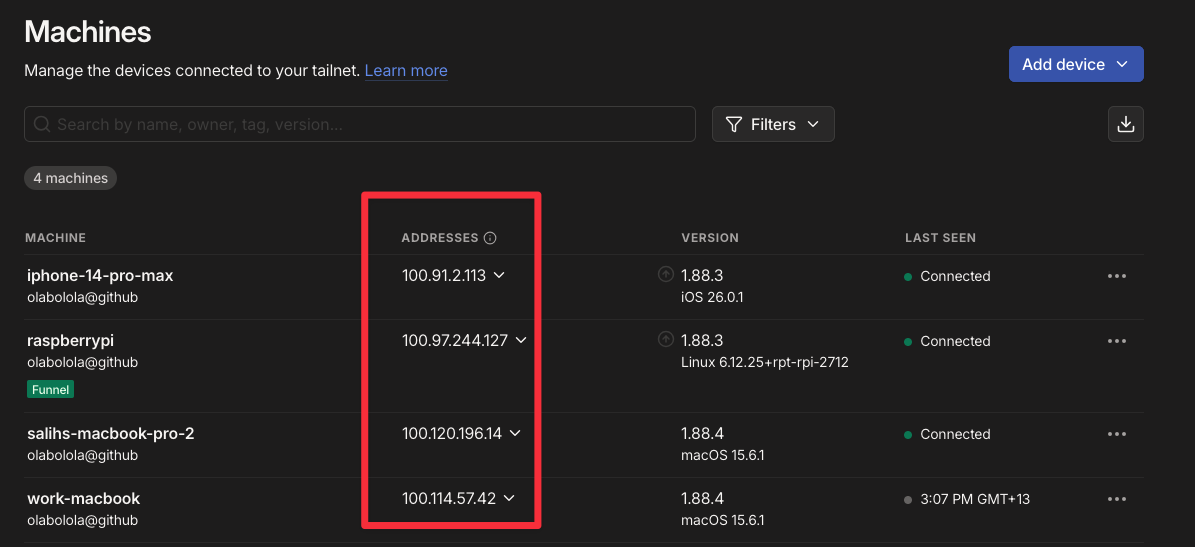Open the raspberrypi machine details
This screenshot has height=547, width=1195.
70,341
